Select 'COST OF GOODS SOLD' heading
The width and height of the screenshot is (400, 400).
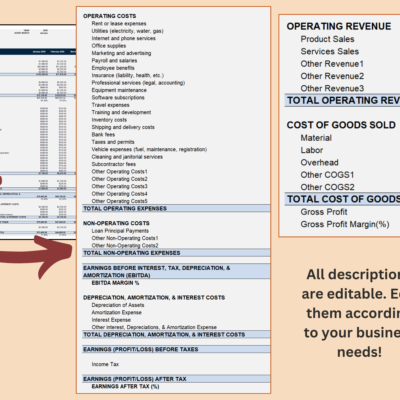[341, 125]
